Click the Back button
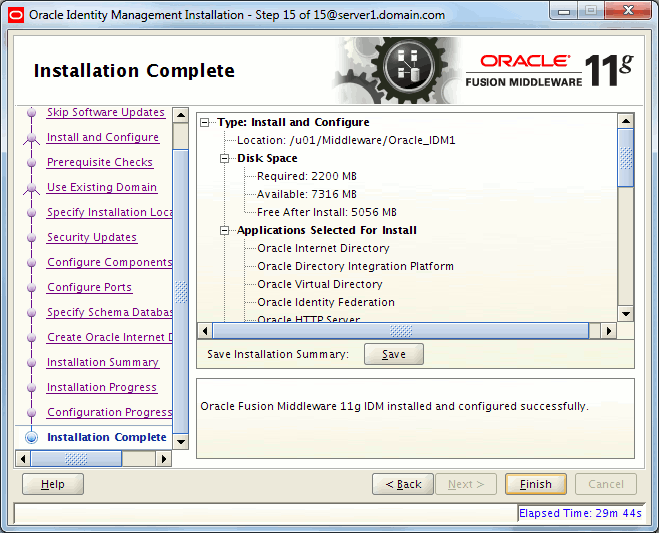Screen dimensions: 659x533 (403, 484)
